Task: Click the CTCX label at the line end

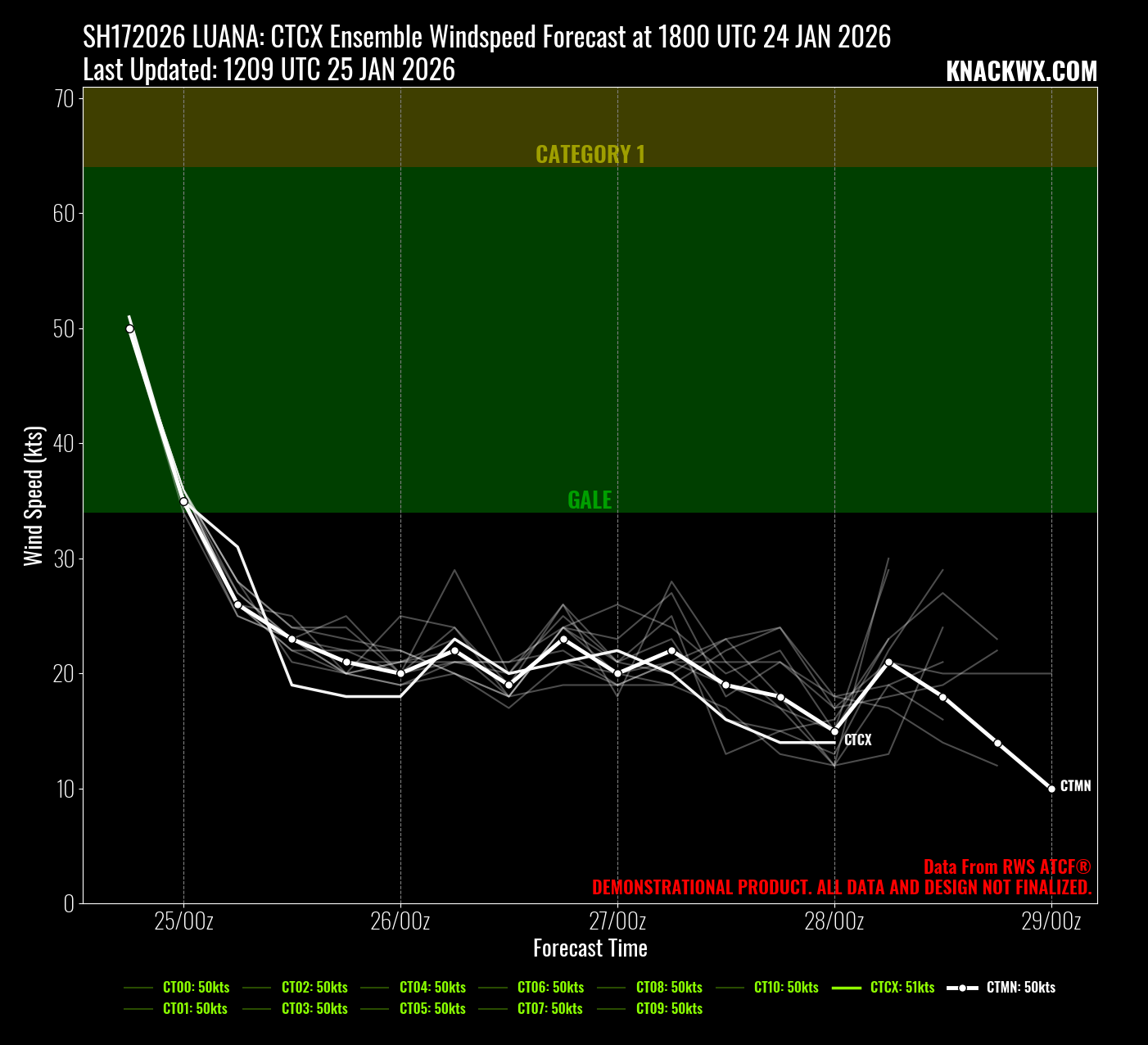Action: point(857,740)
